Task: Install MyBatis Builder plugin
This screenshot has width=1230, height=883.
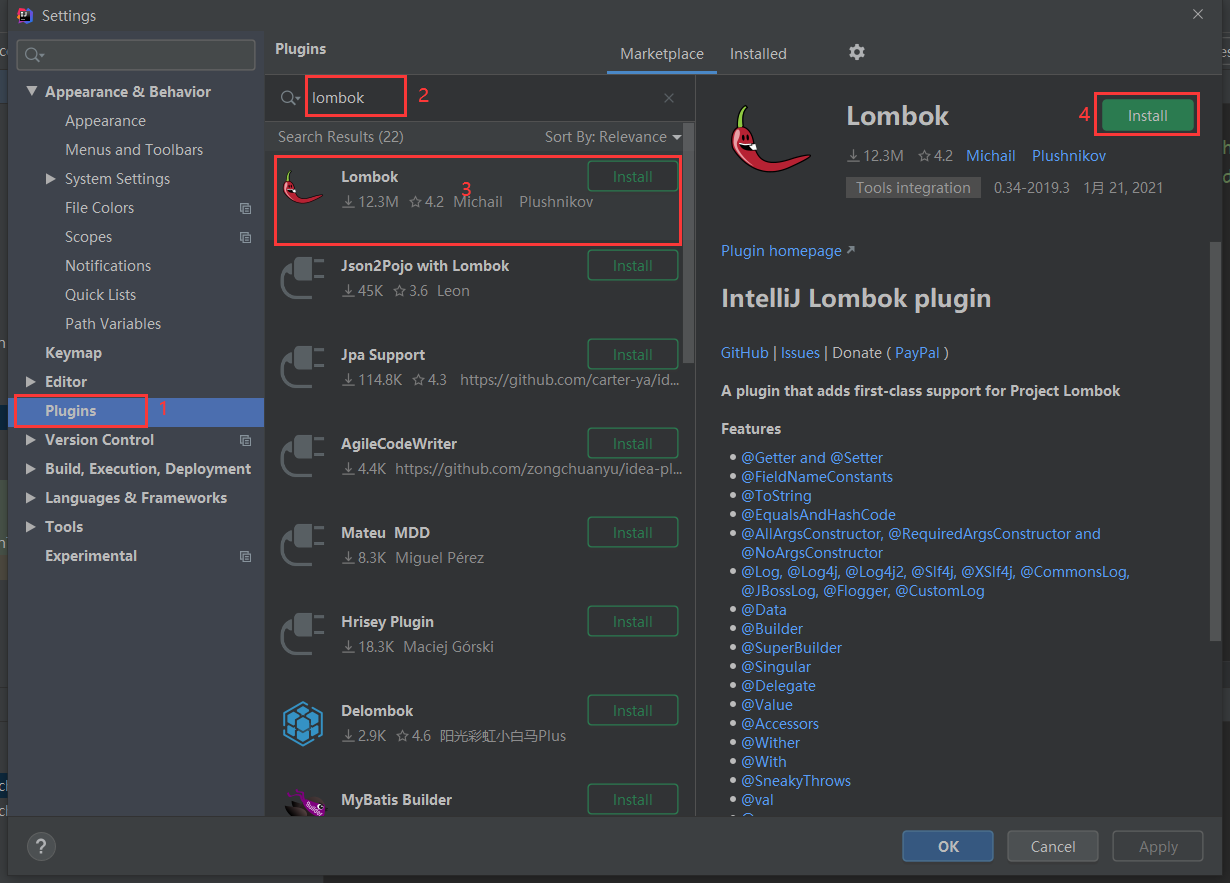Action: tap(633, 800)
